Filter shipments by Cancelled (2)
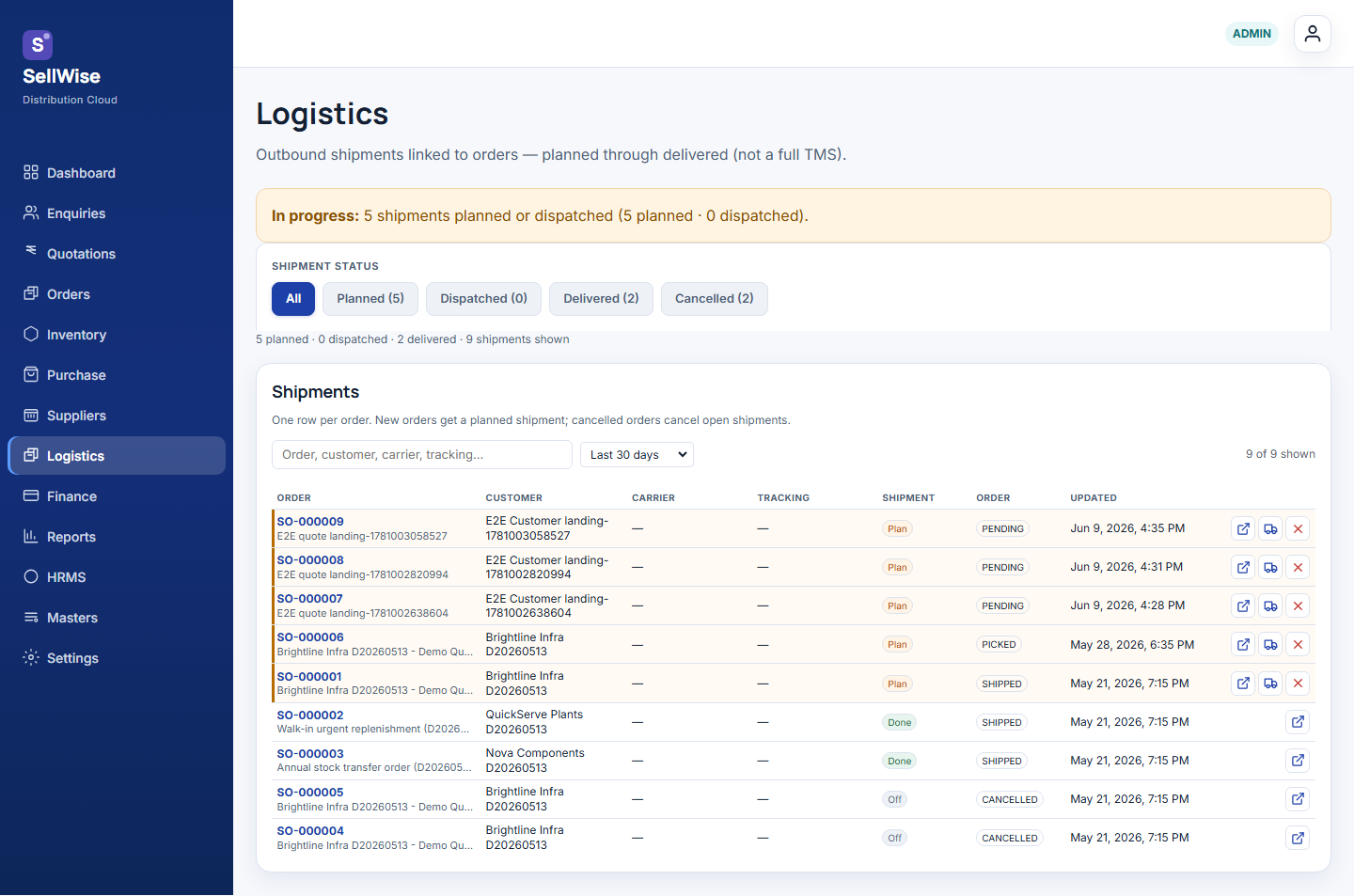The image size is (1354, 896). click(715, 299)
